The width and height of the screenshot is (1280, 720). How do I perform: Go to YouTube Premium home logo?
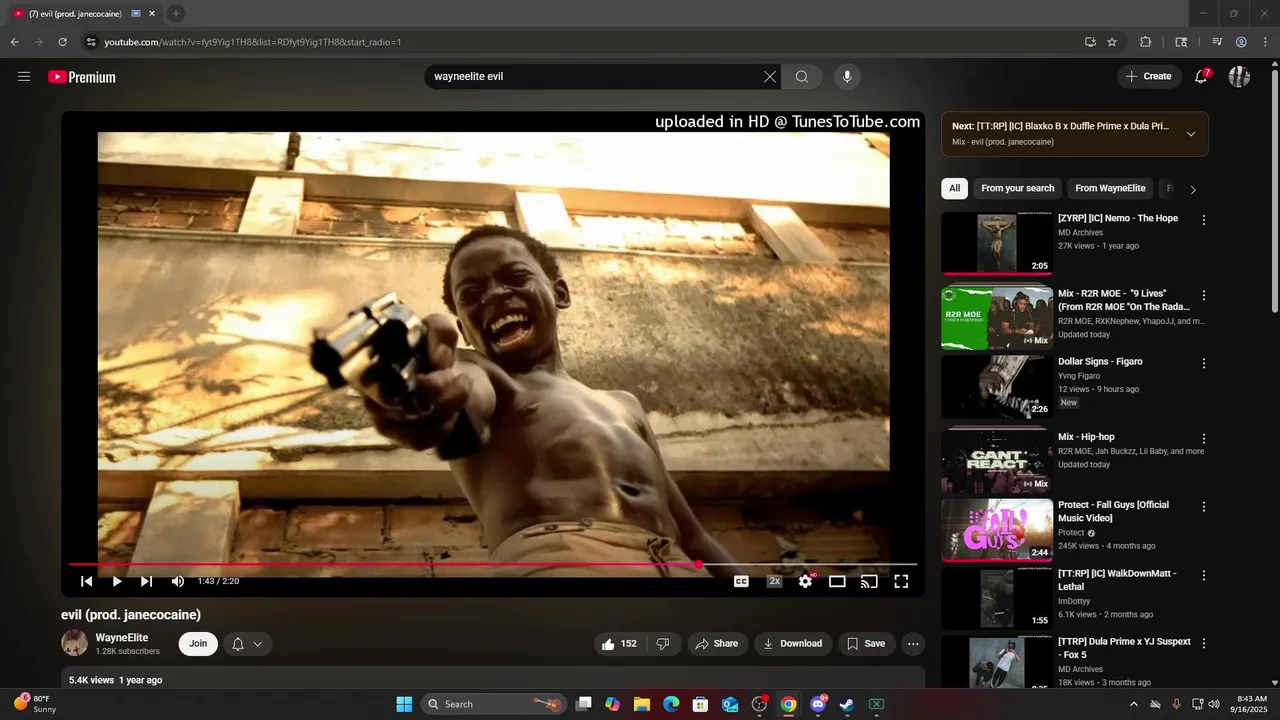[x=82, y=77]
